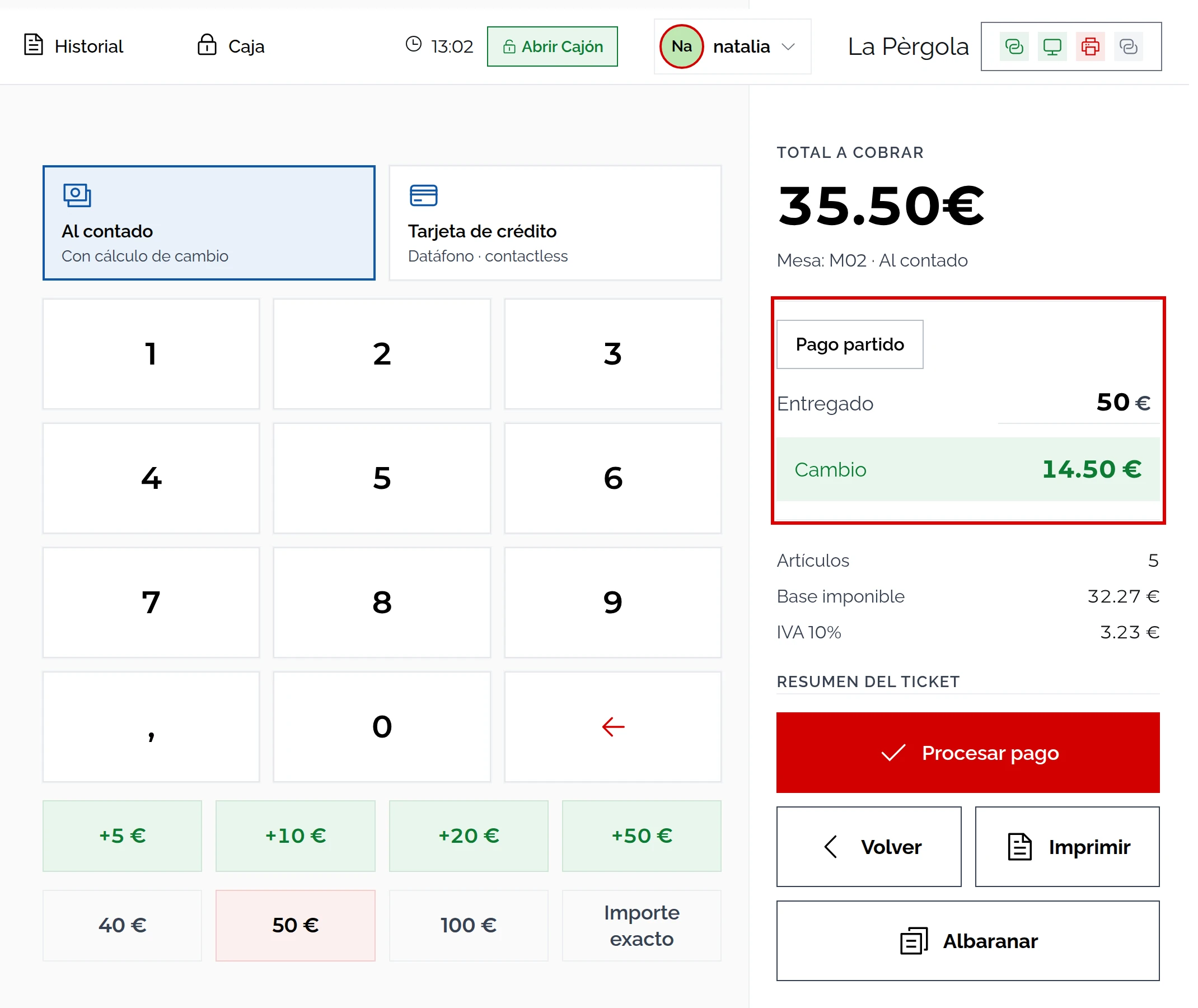This screenshot has height=1008, width=1198.
Task: Click the Albaranar button
Action: click(x=968, y=941)
